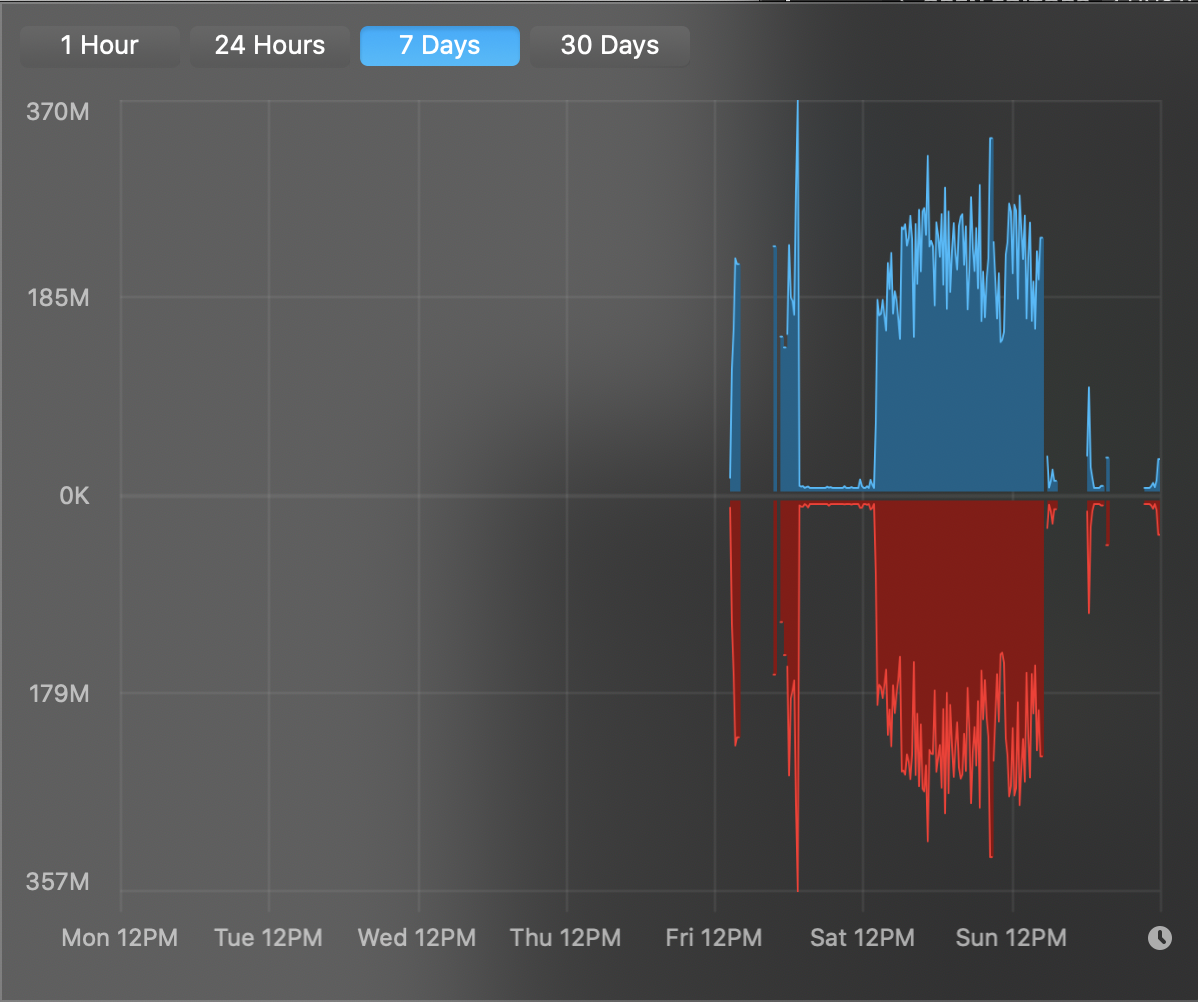Click the 370M label on the vertical axis
This screenshot has width=1198, height=1002.
[x=58, y=111]
